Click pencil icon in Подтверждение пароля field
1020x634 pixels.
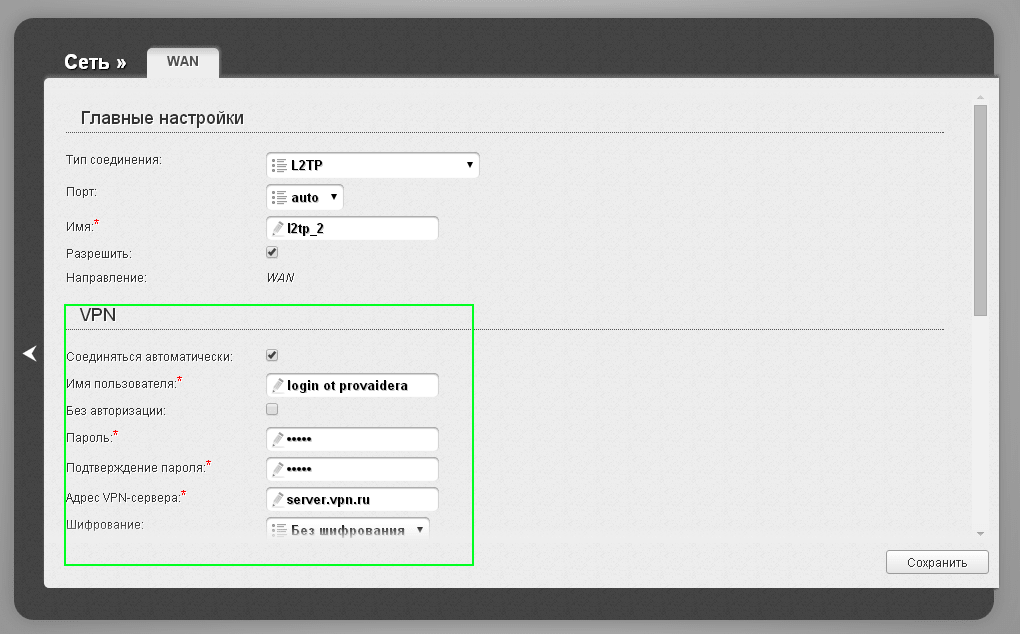pos(278,469)
